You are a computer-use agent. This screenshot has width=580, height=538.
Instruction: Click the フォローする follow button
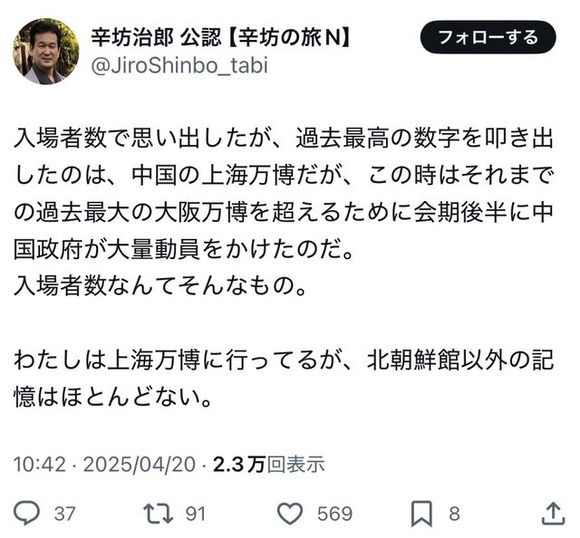[x=488, y=37]
